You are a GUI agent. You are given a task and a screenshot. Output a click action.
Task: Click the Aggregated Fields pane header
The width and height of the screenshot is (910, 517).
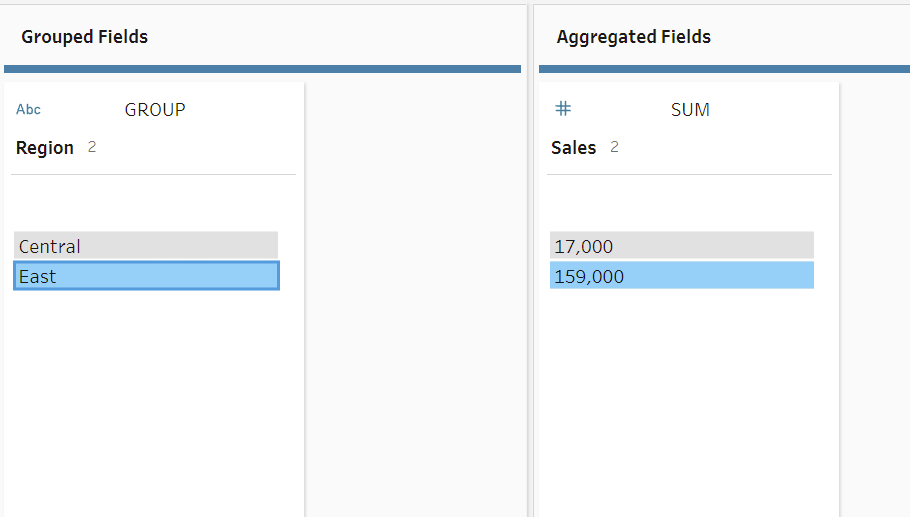point(634,37)
